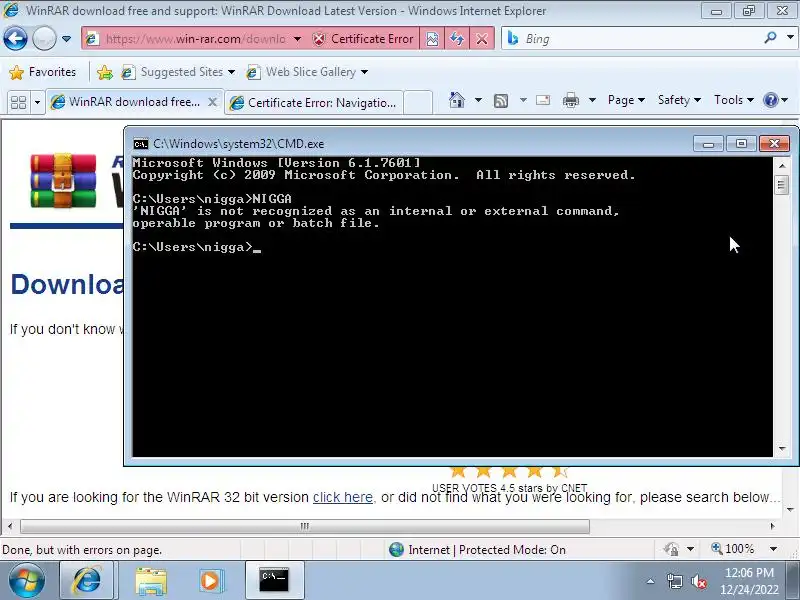Expand the Print options dropdown arrow

point(592,100)
